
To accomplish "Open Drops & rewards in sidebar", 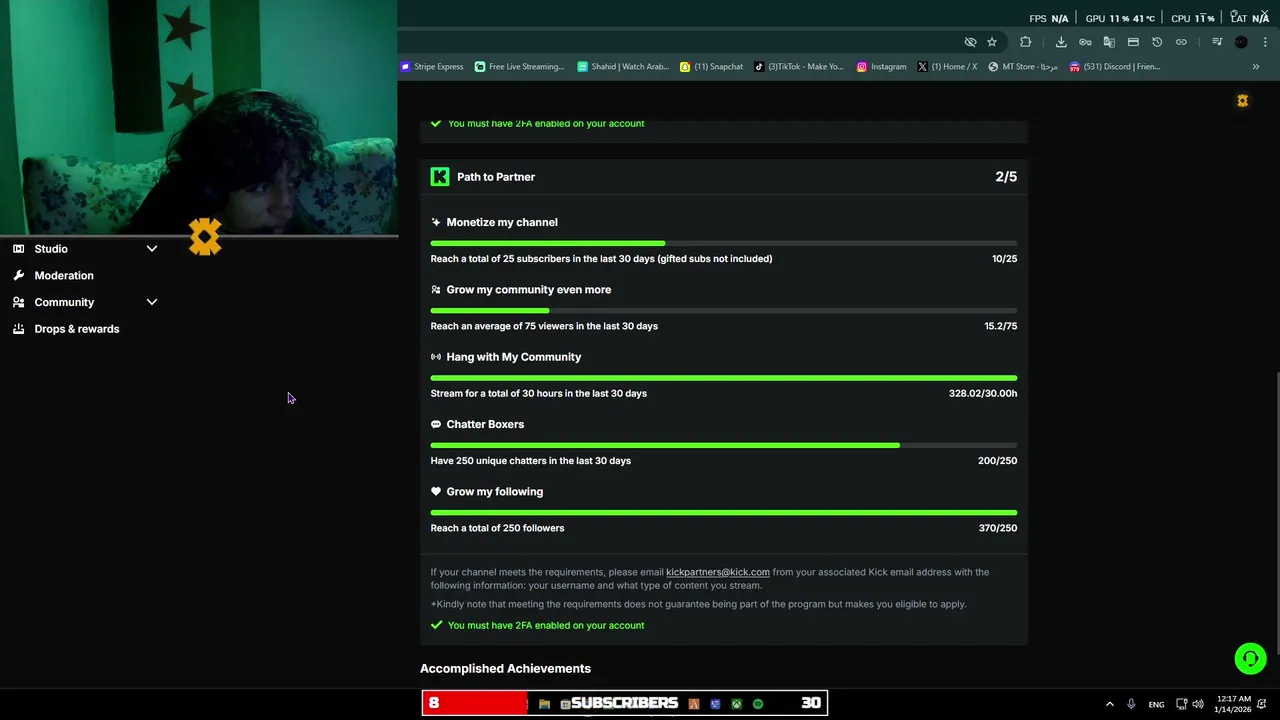I will [76, 329].
